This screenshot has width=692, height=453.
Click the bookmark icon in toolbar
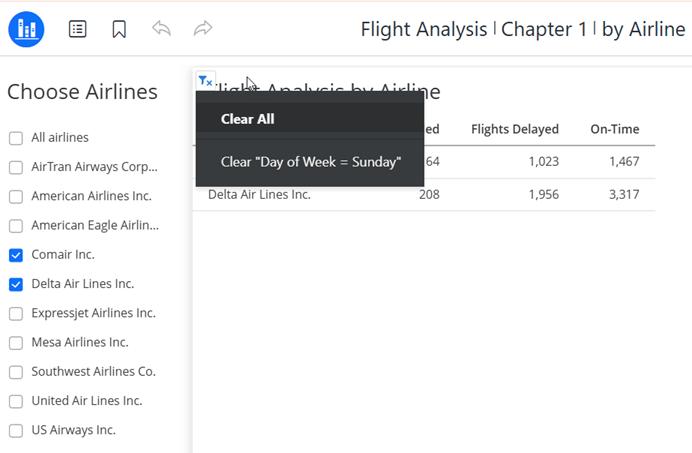point(119,29)
